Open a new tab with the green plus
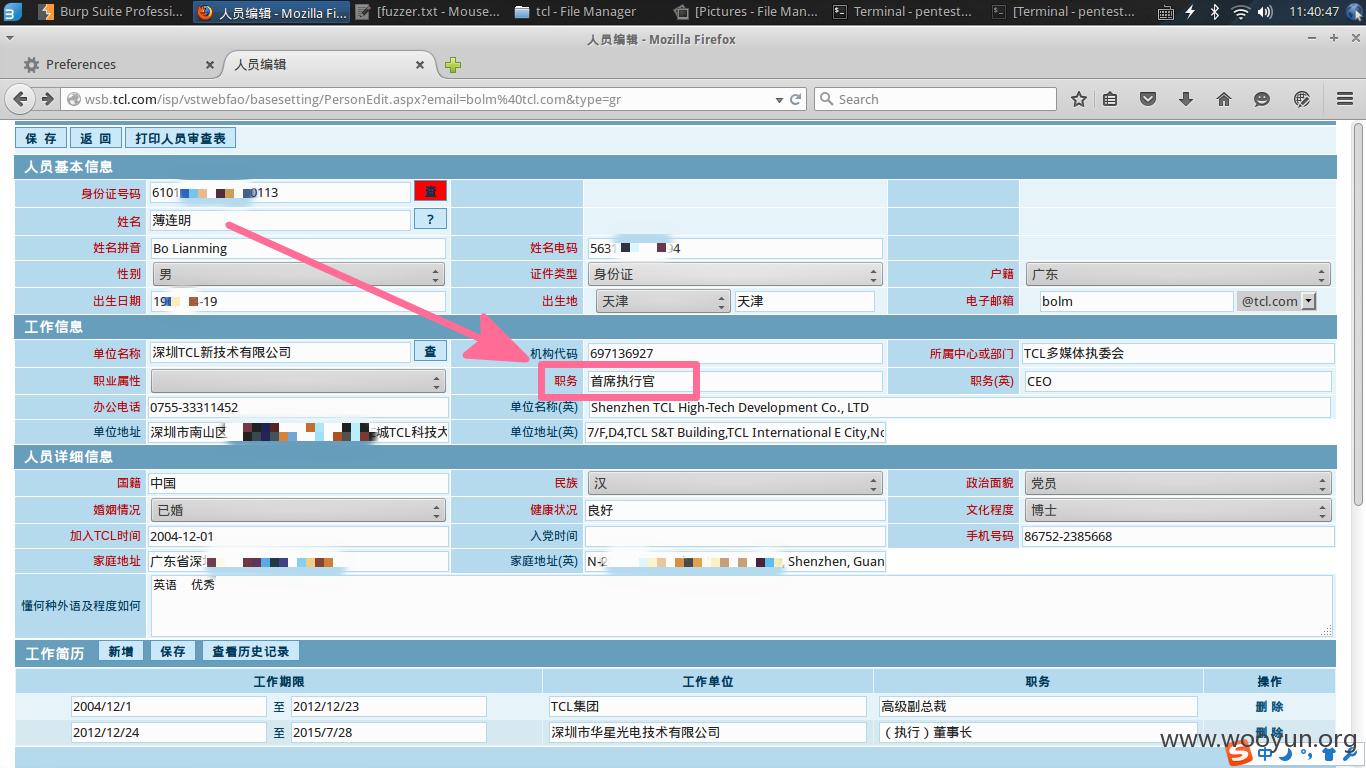 (x=453, y=65)
